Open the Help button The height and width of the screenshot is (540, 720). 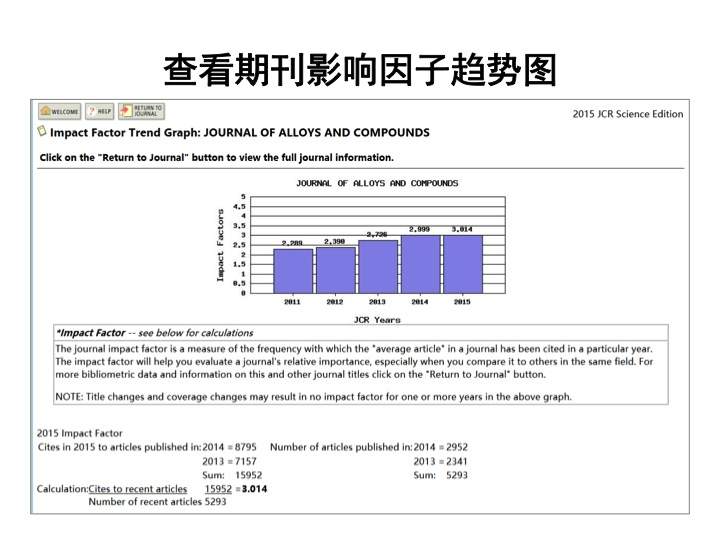pos(100,111)
